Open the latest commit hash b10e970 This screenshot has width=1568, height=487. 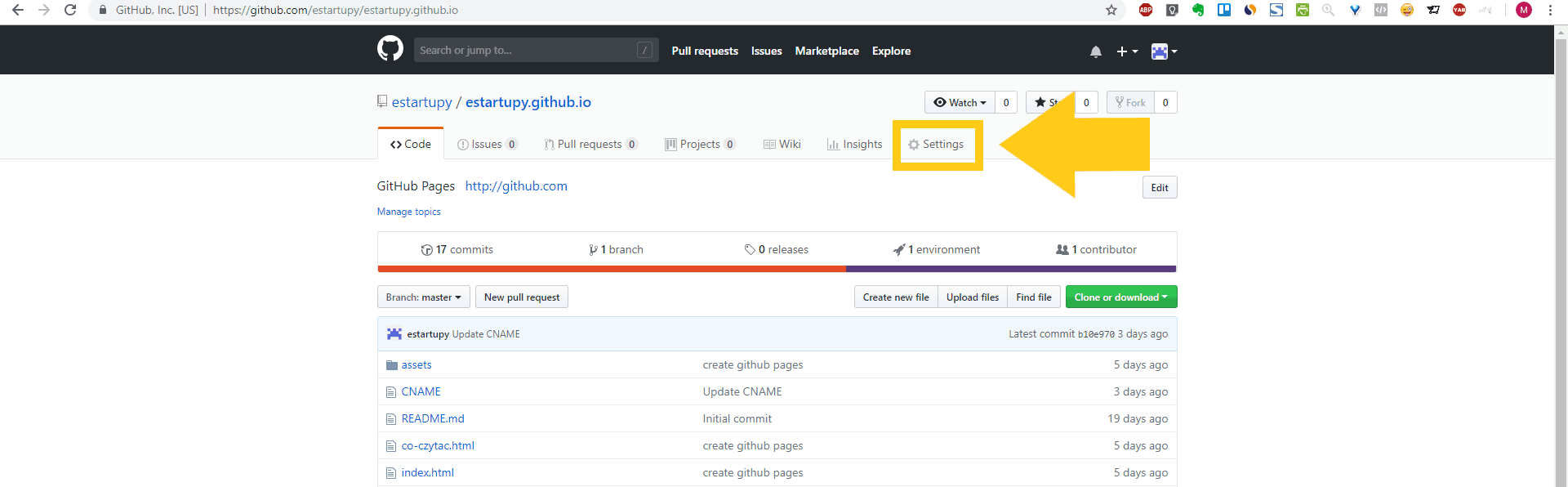[x=1096, y=334]
